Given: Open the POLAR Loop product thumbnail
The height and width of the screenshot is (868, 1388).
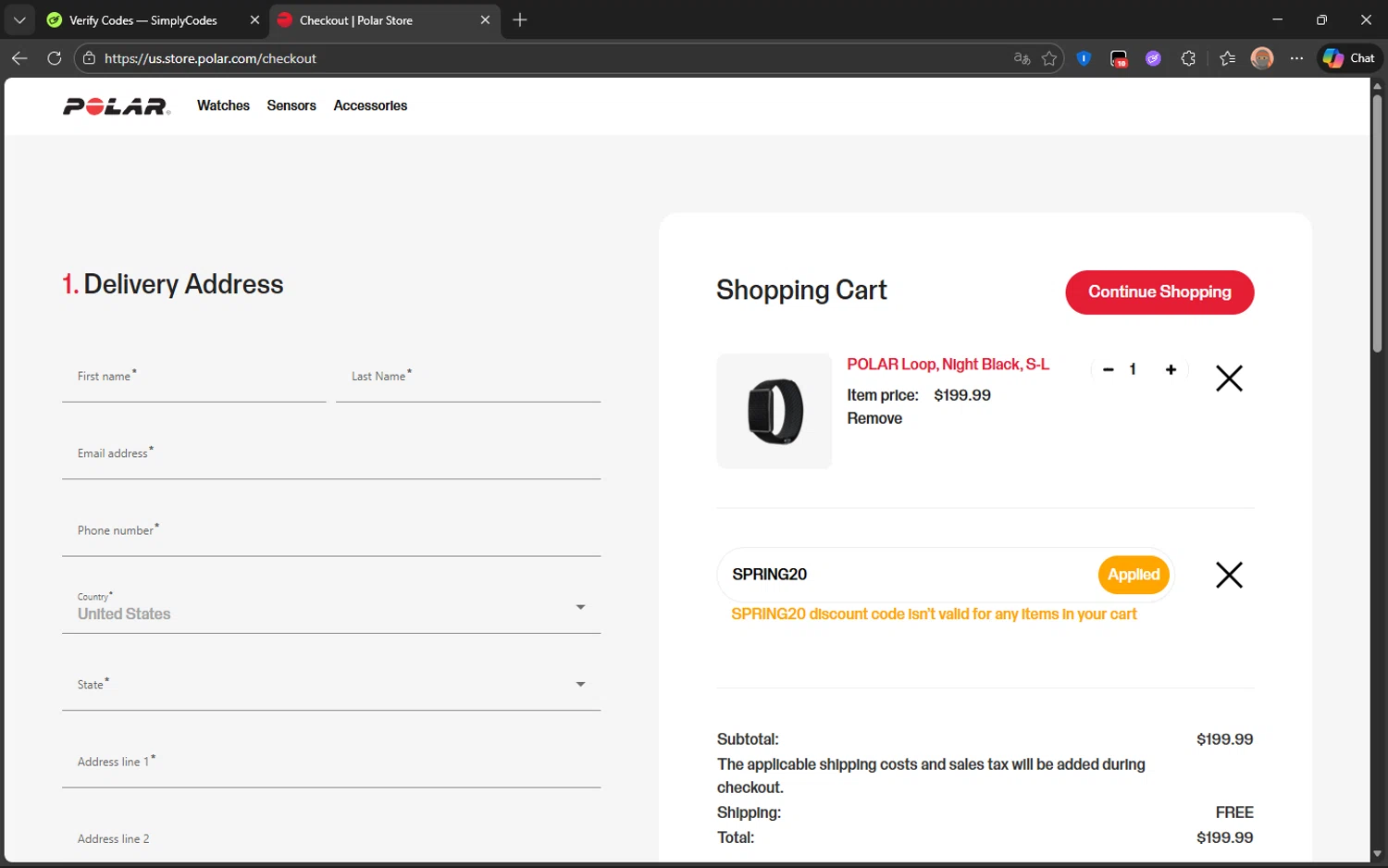Looking at the screenshot, I should (775, 411).
